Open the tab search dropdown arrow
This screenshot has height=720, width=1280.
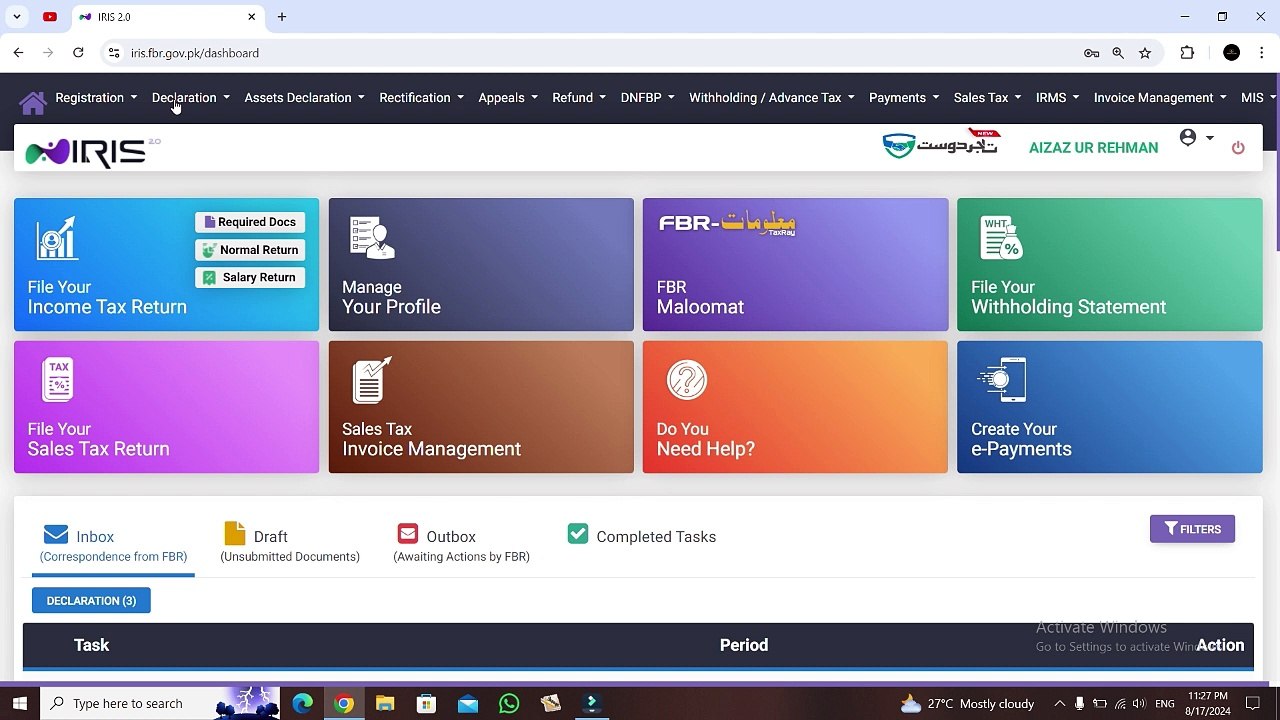pyautogui.click(x=17, y=17)
